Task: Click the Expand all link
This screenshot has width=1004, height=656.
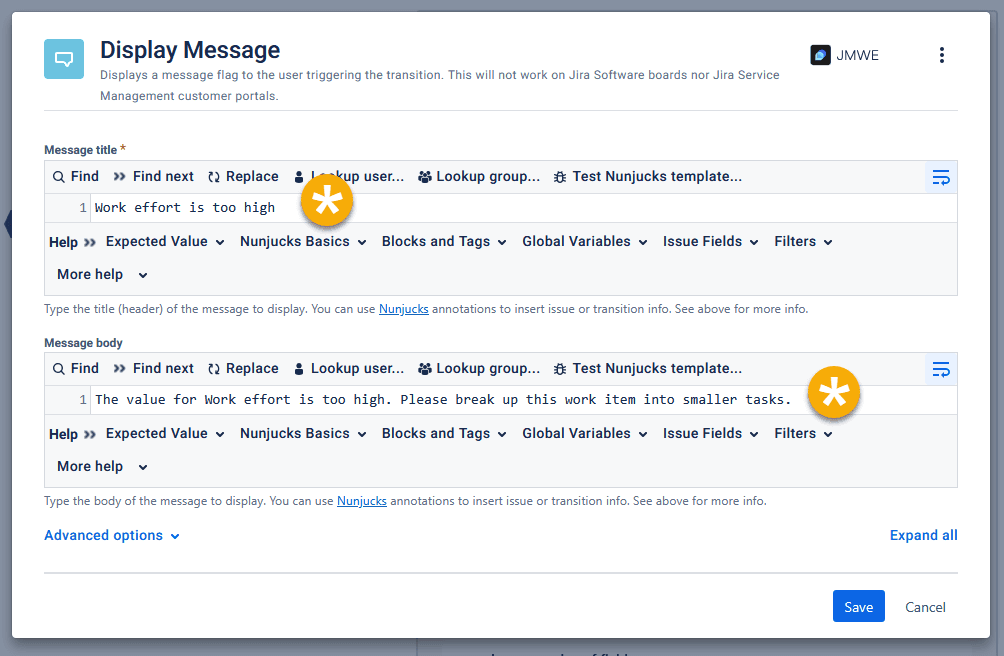Action: (x=923, y=536)
